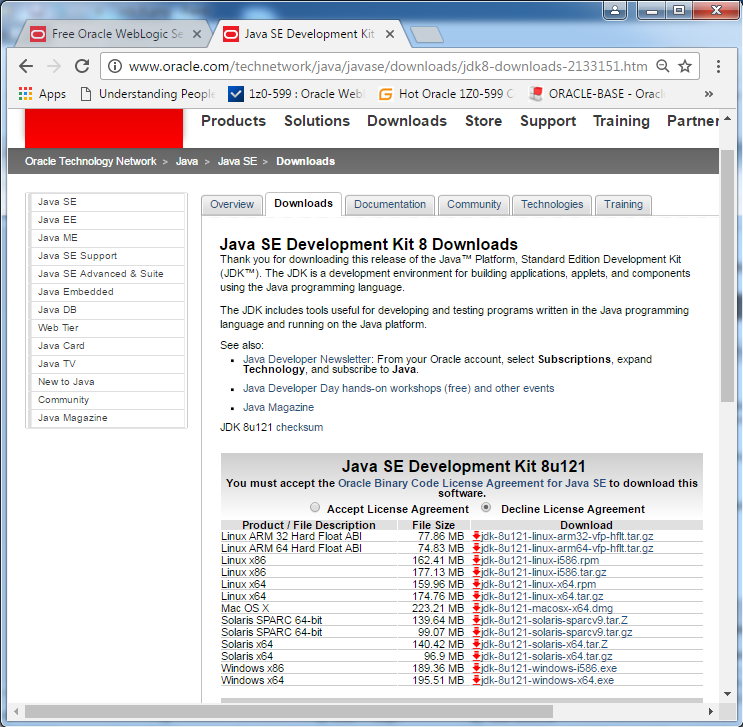Open the Hot Oracle 1Z0-599 bookmark

(446, 94)
